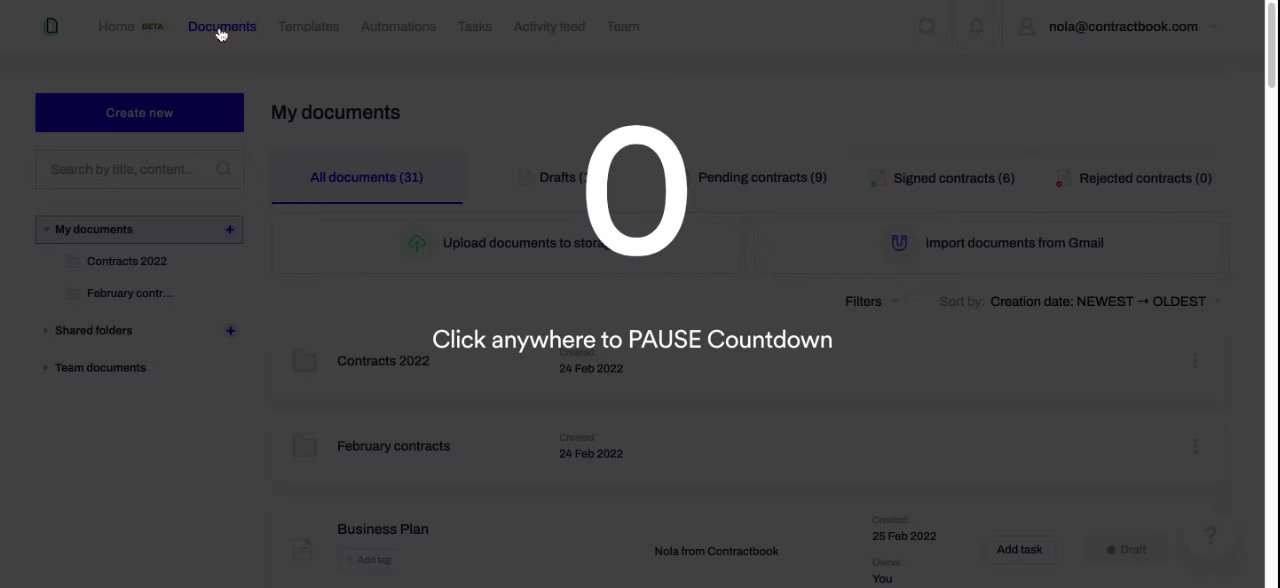The height and width of the screenshot is (588, 1280).
Task: Click the Contractbook logo icon
Action: (51, 26)
